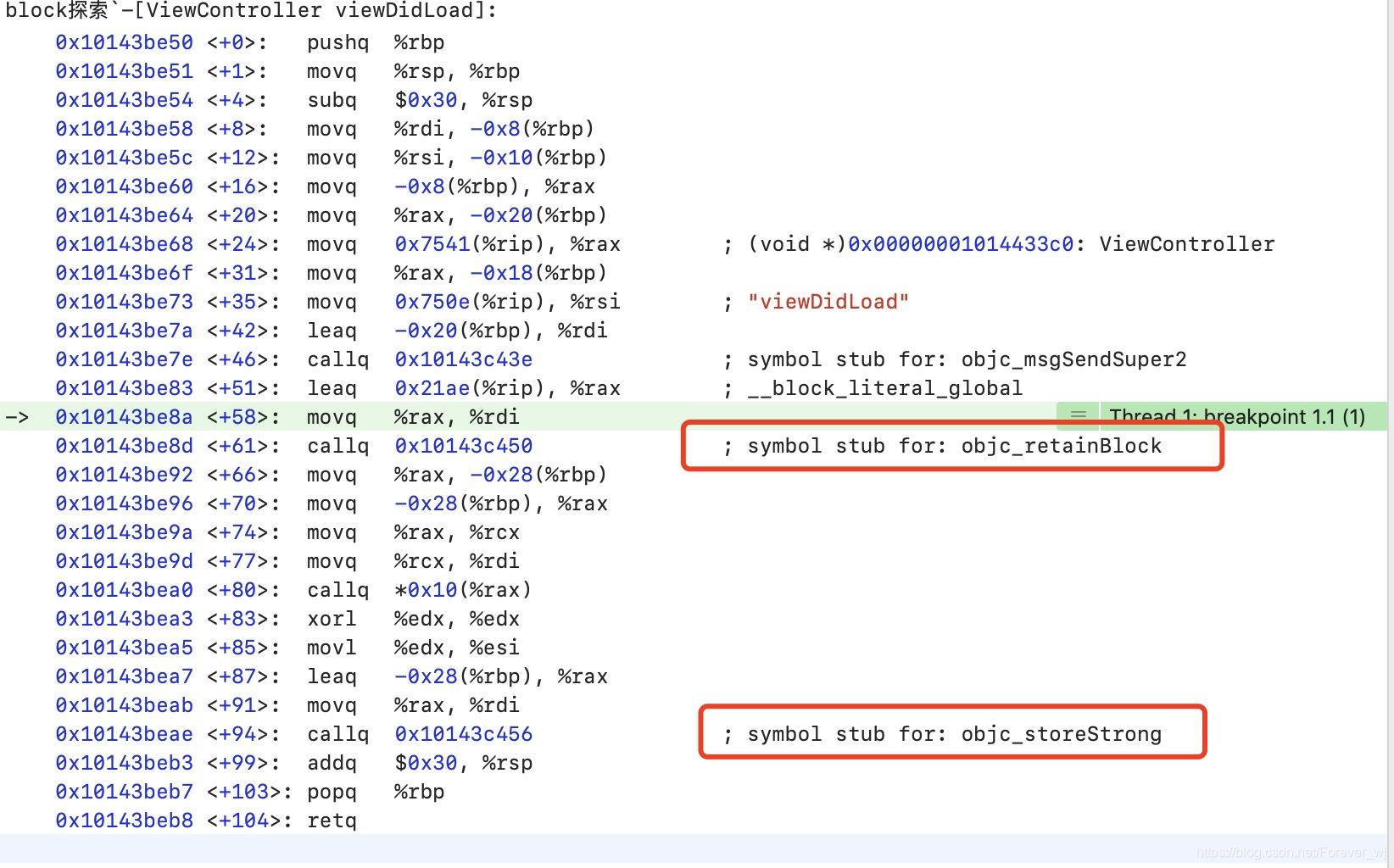This screenshot has width=1394, height=868.
Task: Click address 0x10143be73 at offset +35
Action: [124, 302]
